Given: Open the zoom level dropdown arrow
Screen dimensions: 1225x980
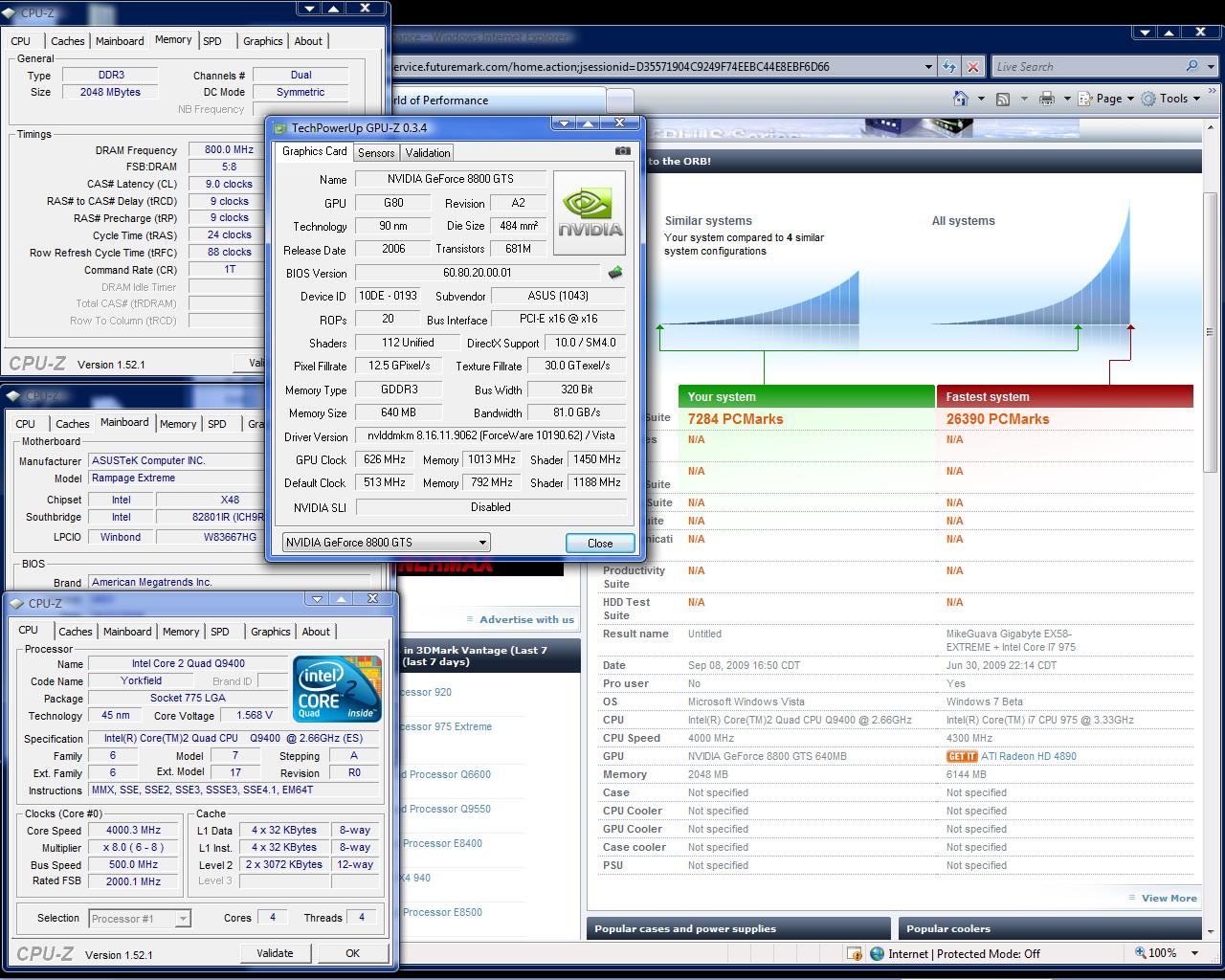Looking at the screenshot, I should click(x=1194, y=953).
